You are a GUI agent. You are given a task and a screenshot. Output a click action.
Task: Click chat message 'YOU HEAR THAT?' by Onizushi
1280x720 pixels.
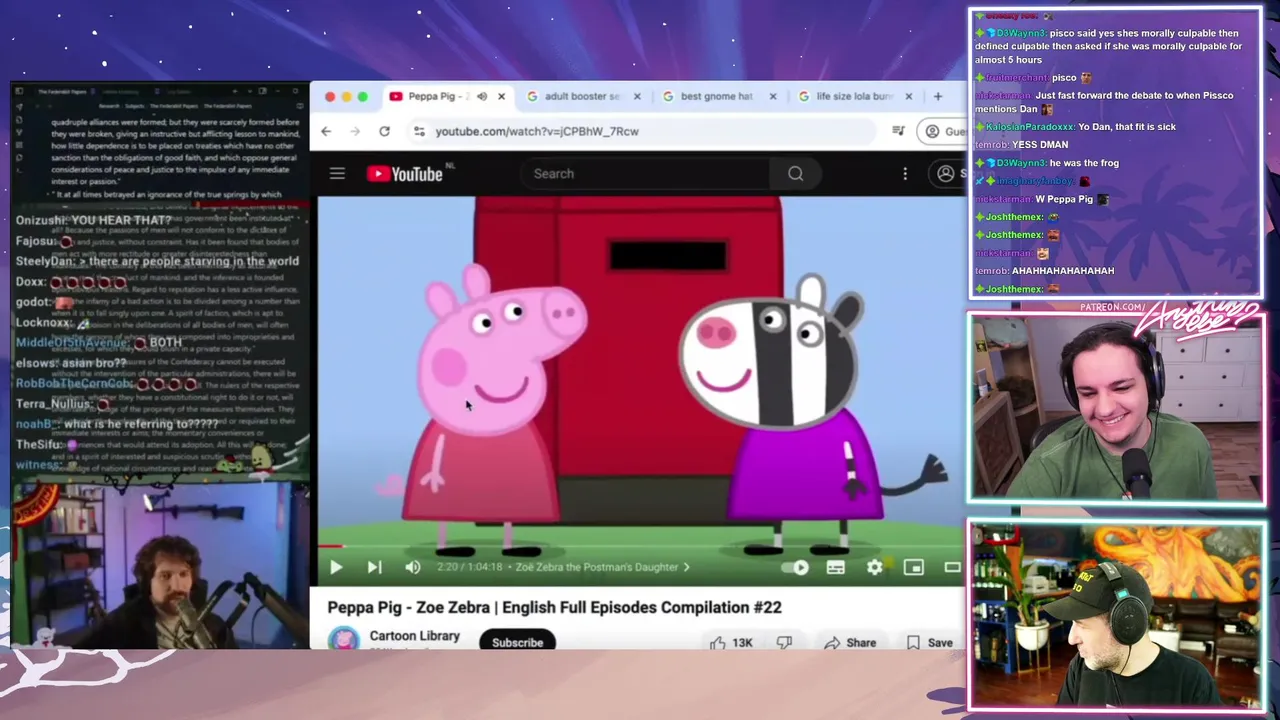tap(121, 220)
